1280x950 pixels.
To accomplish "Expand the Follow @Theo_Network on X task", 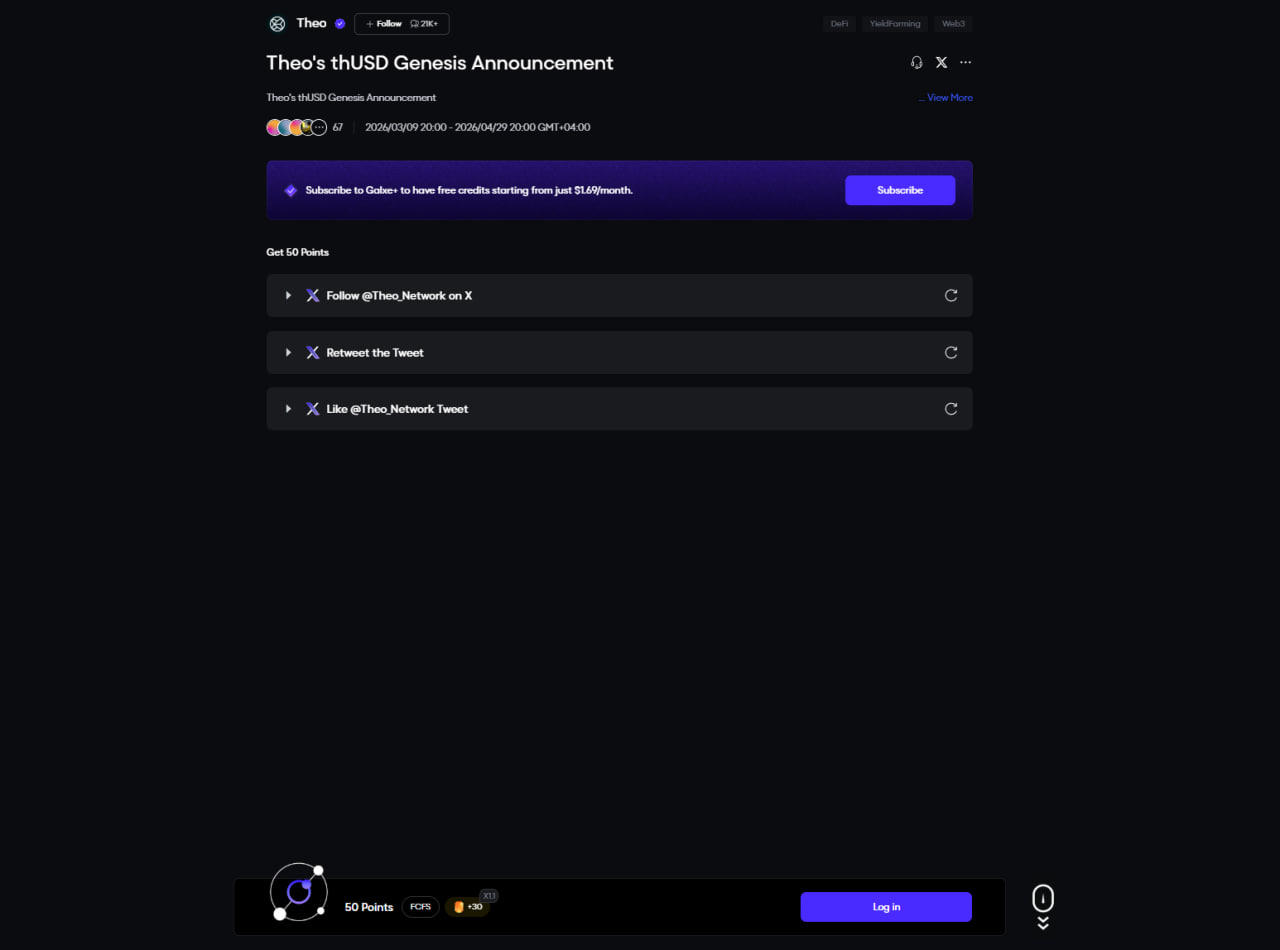I will (288, 296).
